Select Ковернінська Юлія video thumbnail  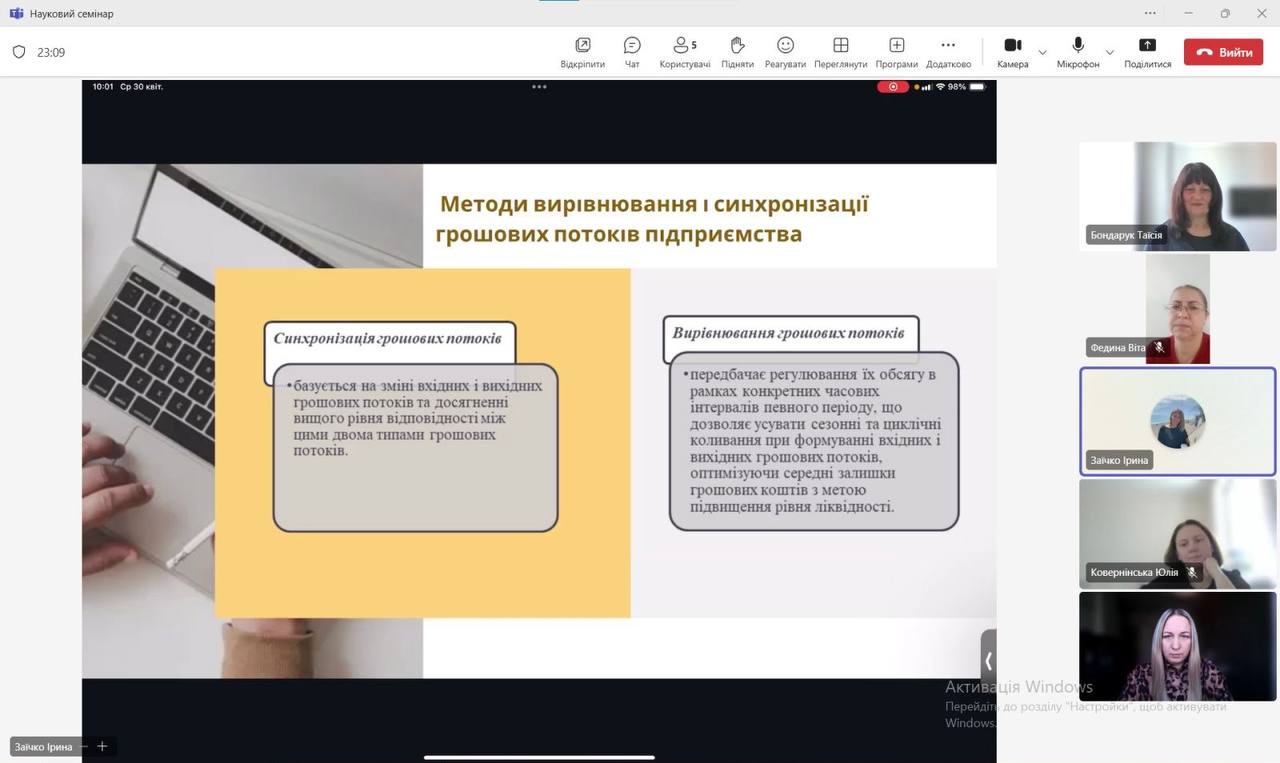tap(1177, 534)
